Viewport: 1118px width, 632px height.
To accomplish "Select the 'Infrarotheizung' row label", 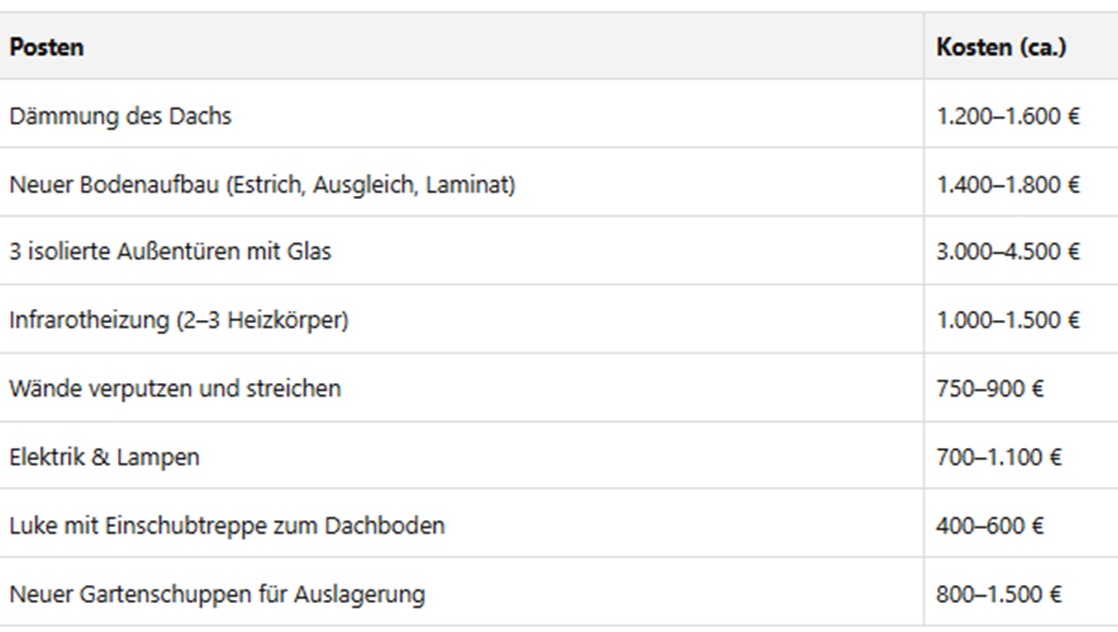I will (x=179, y=320).
